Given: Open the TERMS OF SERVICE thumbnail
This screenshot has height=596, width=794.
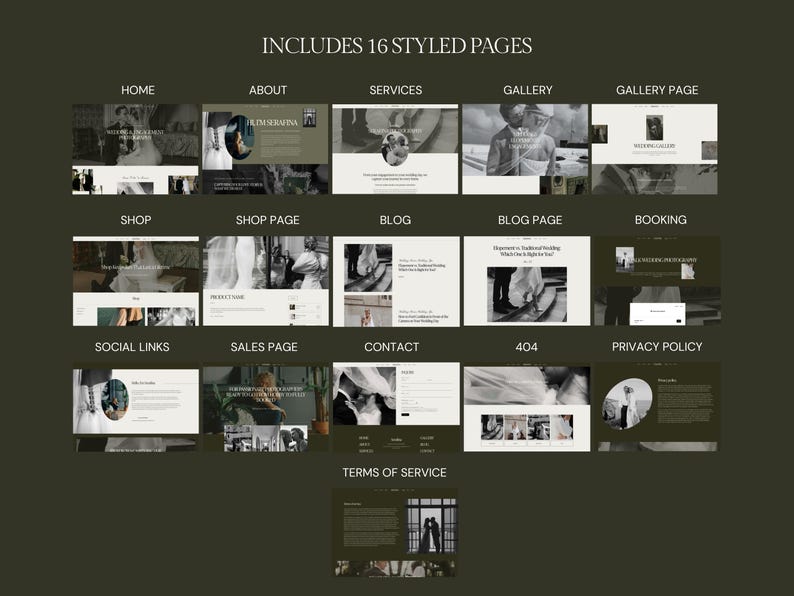Looking at the screenshot, I should click(x=395, y=533).
